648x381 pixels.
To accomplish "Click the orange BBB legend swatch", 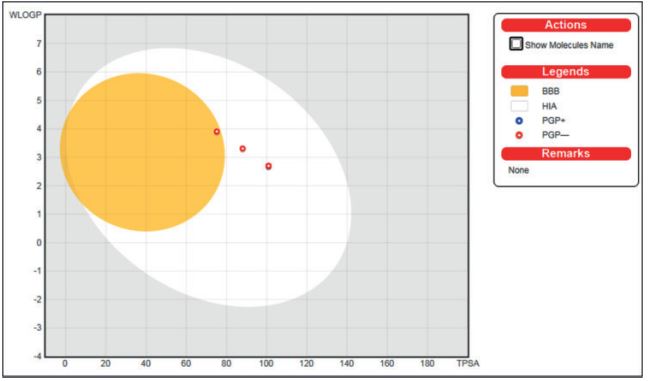I will pyautogui.click(x=519, y=91).
